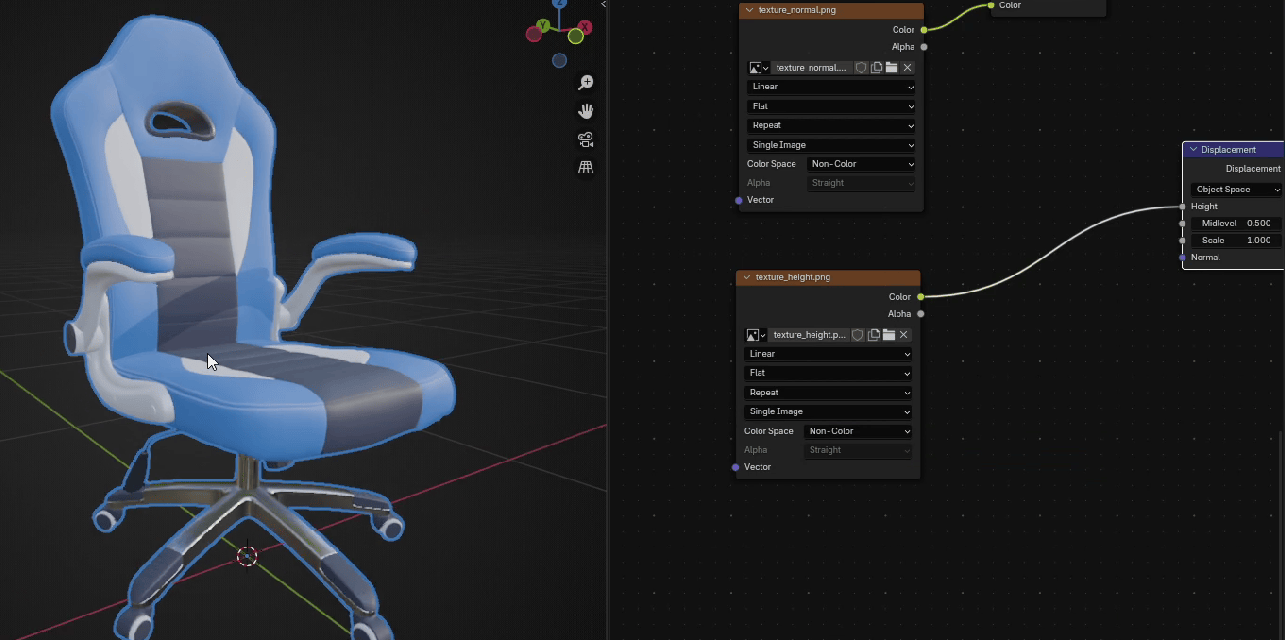Toggle fake user shield on texture_normal
Image resolution: width=1285 pixels, height=640 pixels.
(860, 68)
